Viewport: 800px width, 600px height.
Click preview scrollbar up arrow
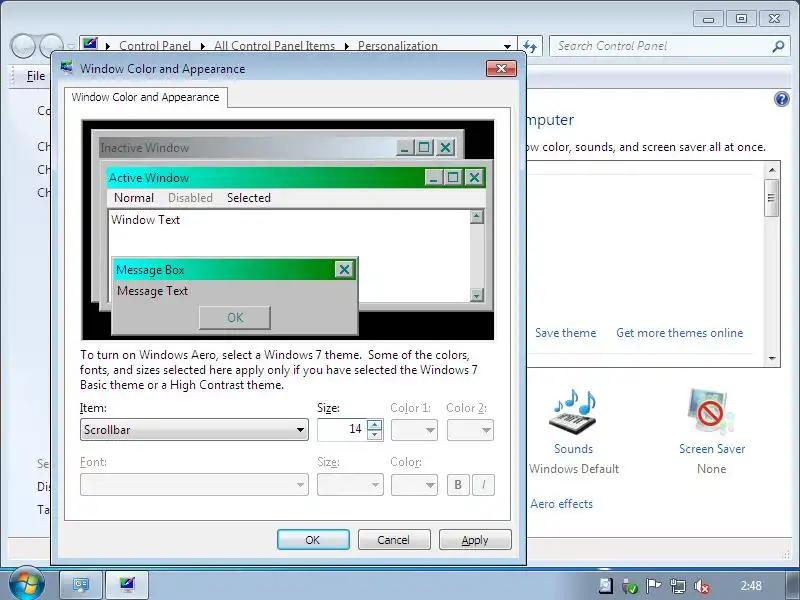coord(477,216)
